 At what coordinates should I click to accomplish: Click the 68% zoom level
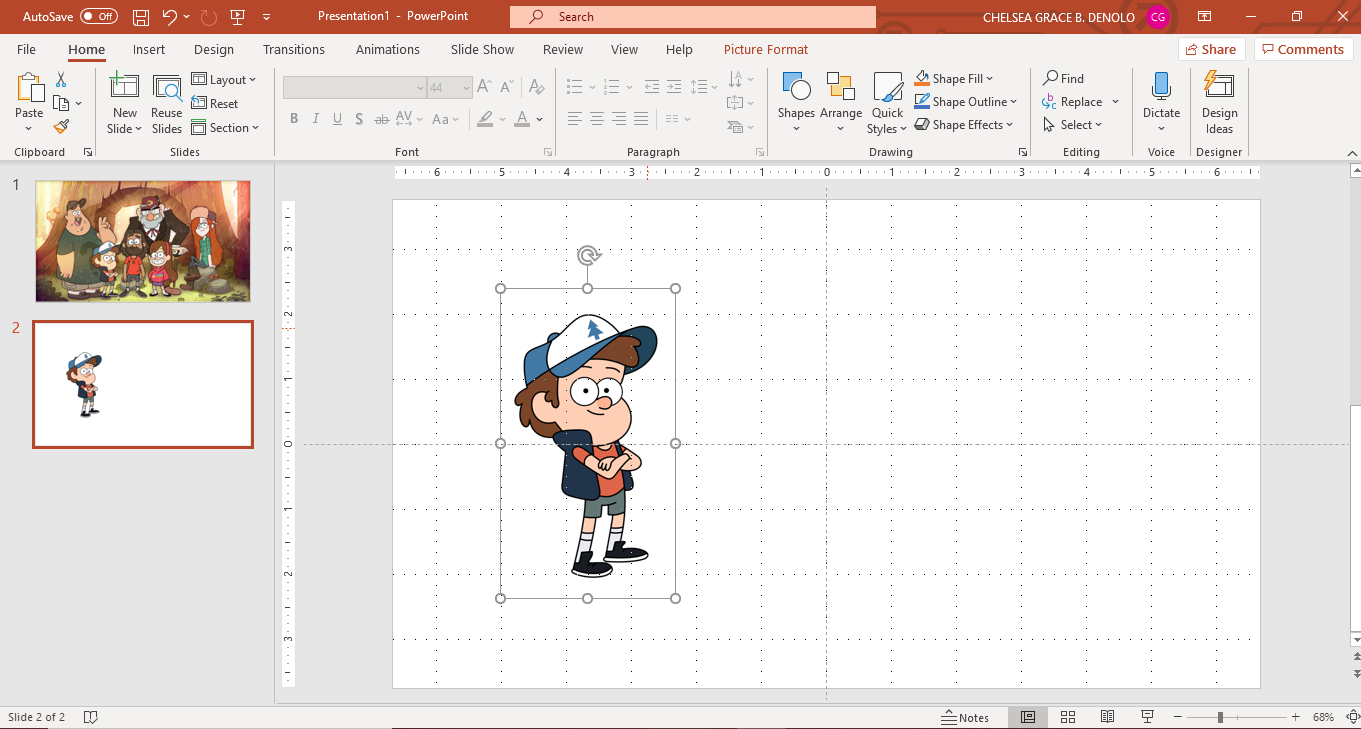(1324, 717)
